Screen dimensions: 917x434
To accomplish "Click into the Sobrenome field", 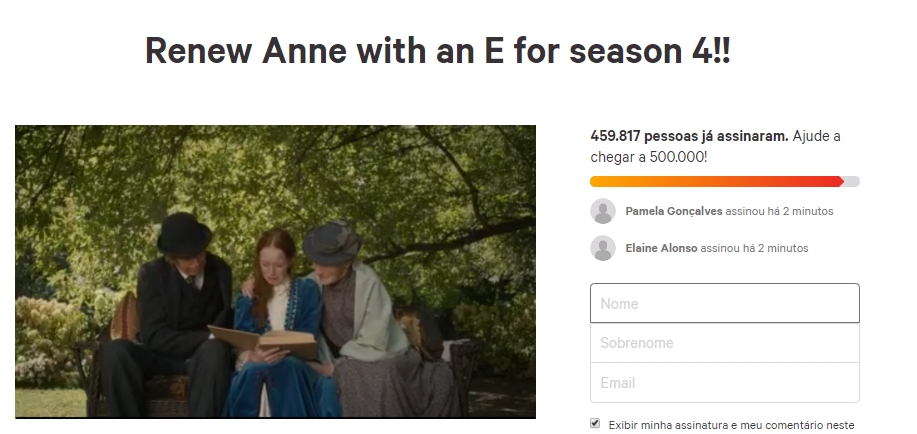I will [x=724, y=343].
